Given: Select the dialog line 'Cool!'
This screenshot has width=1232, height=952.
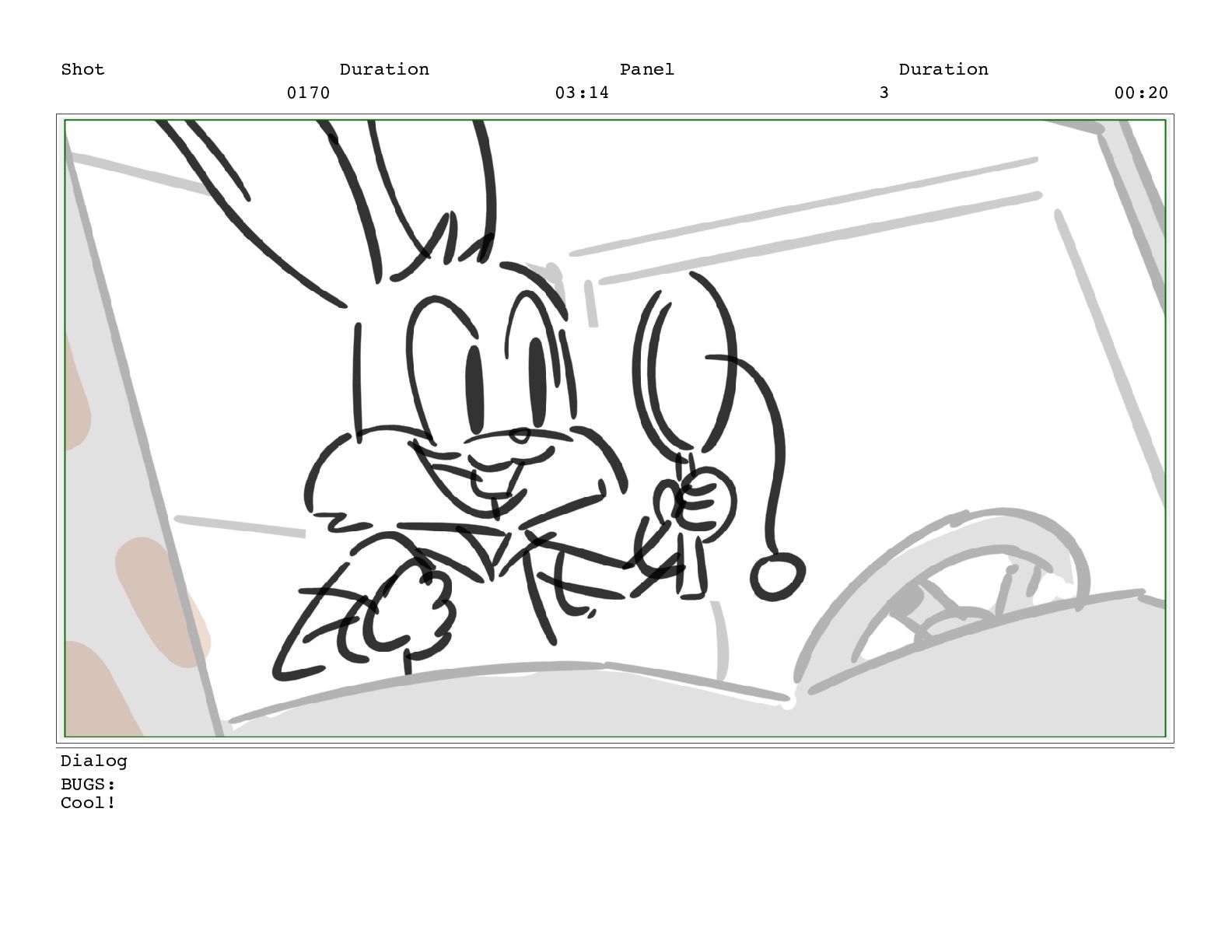Looking at the screenshot, I should click(88, 803).
